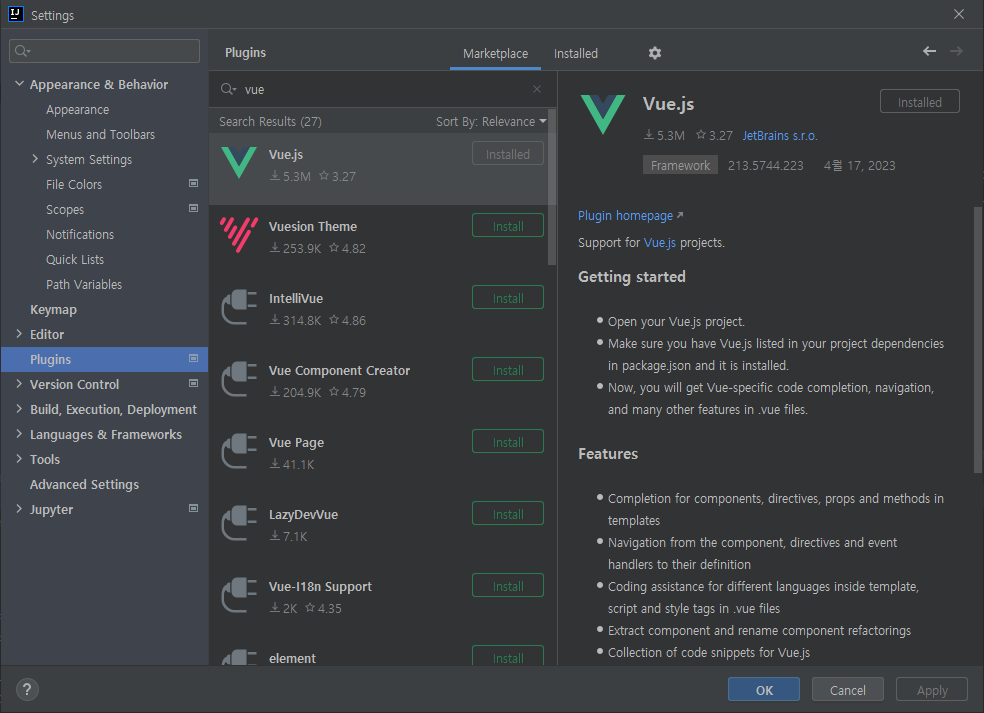
Task: Click OK to confirm settings
Action: (764, 690)
